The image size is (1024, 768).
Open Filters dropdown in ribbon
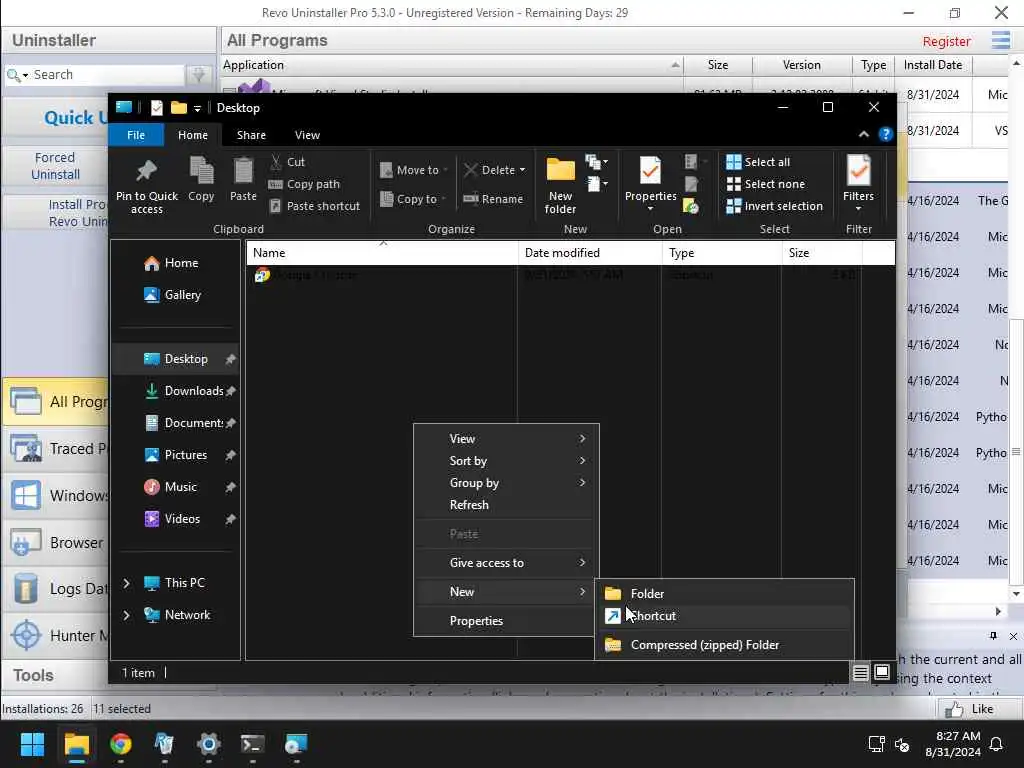(x=858, y=184)
